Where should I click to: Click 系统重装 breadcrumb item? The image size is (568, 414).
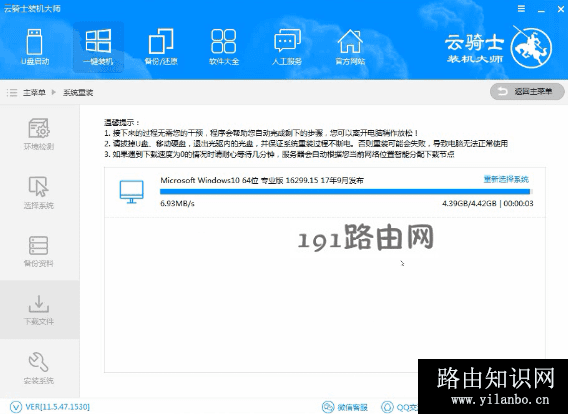pos(78,93)
